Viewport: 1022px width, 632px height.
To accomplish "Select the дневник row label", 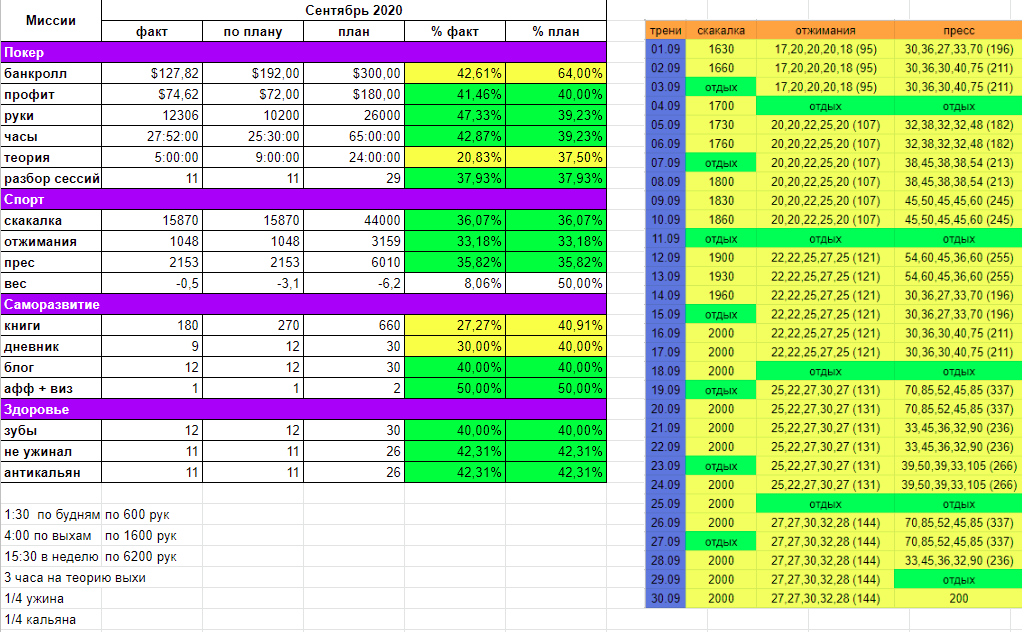I will tap(51, 347).
